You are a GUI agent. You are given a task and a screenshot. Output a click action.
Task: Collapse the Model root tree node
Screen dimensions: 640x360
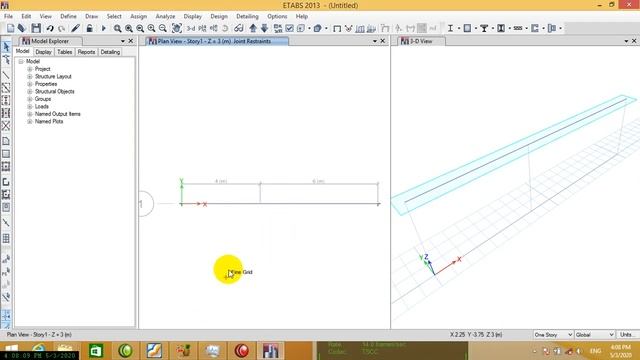coord(21,61)
